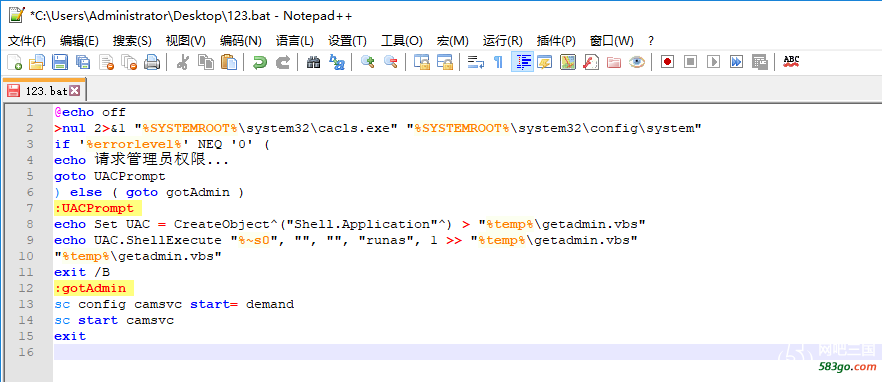Open the 视图(V) menu

186,41
